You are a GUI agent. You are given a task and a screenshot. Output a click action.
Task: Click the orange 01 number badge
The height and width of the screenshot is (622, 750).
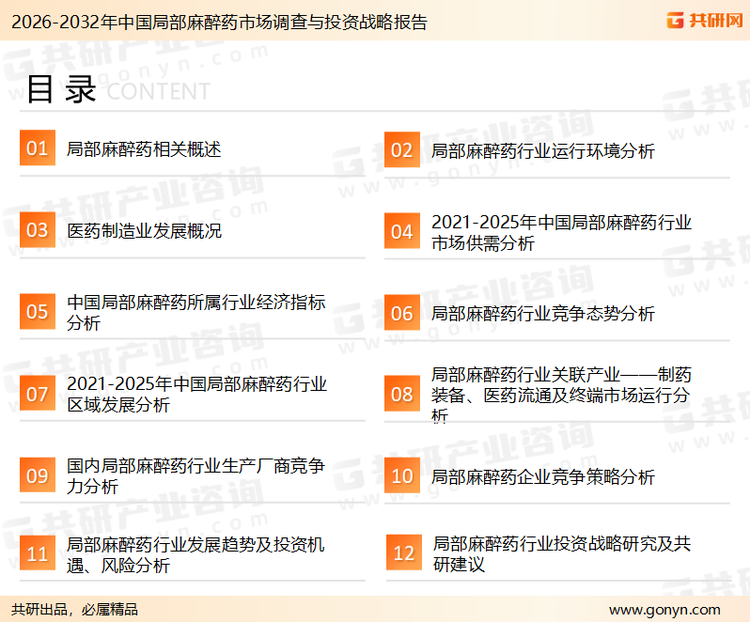(37, 148)
